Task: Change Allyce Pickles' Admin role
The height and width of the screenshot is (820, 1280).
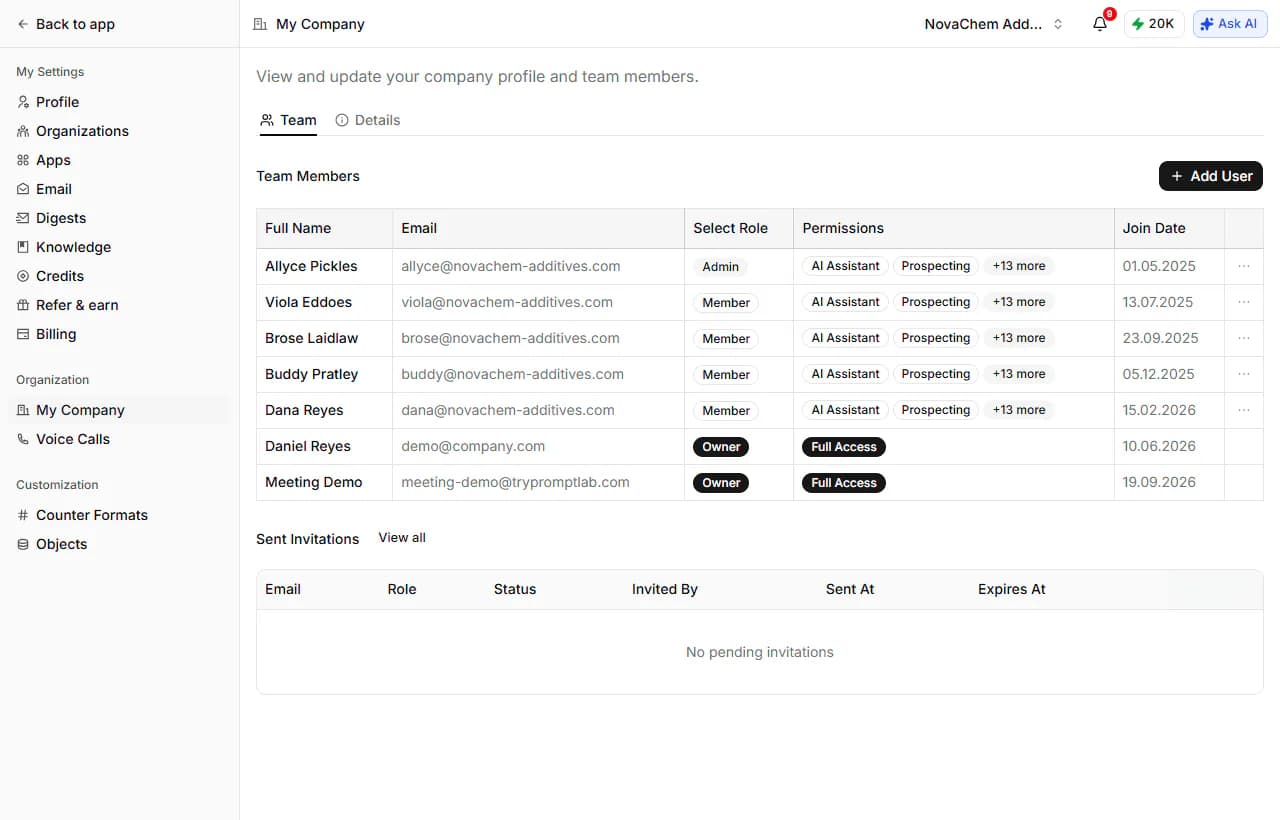Action: (x=720, y=267)
